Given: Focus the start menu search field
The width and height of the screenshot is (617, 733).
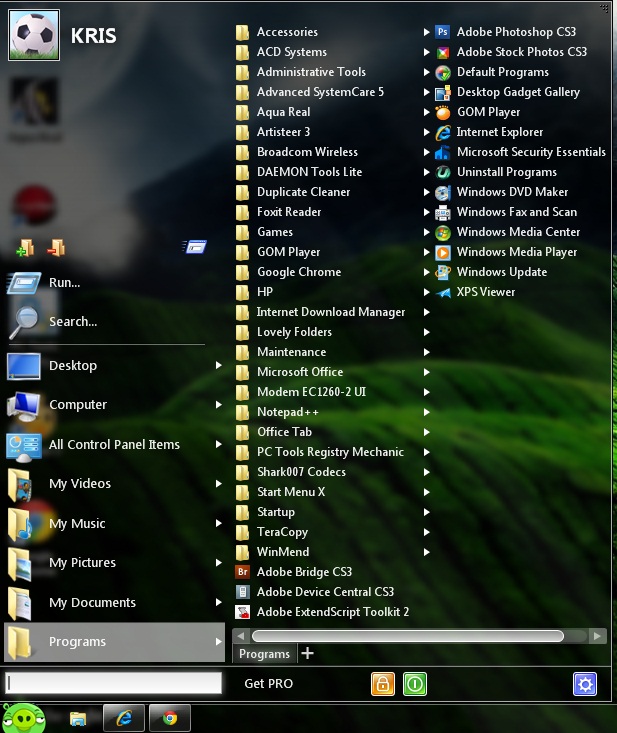Looking at the screenshot, I should [x=114, y=683].
